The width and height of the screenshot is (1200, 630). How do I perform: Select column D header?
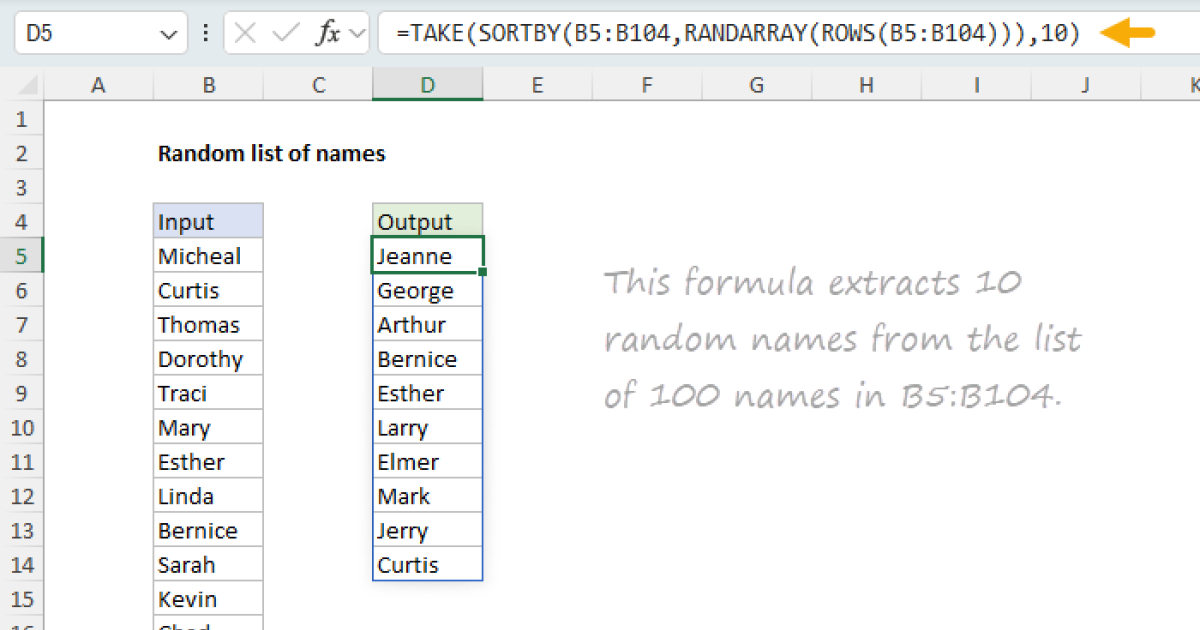point(427,86)
